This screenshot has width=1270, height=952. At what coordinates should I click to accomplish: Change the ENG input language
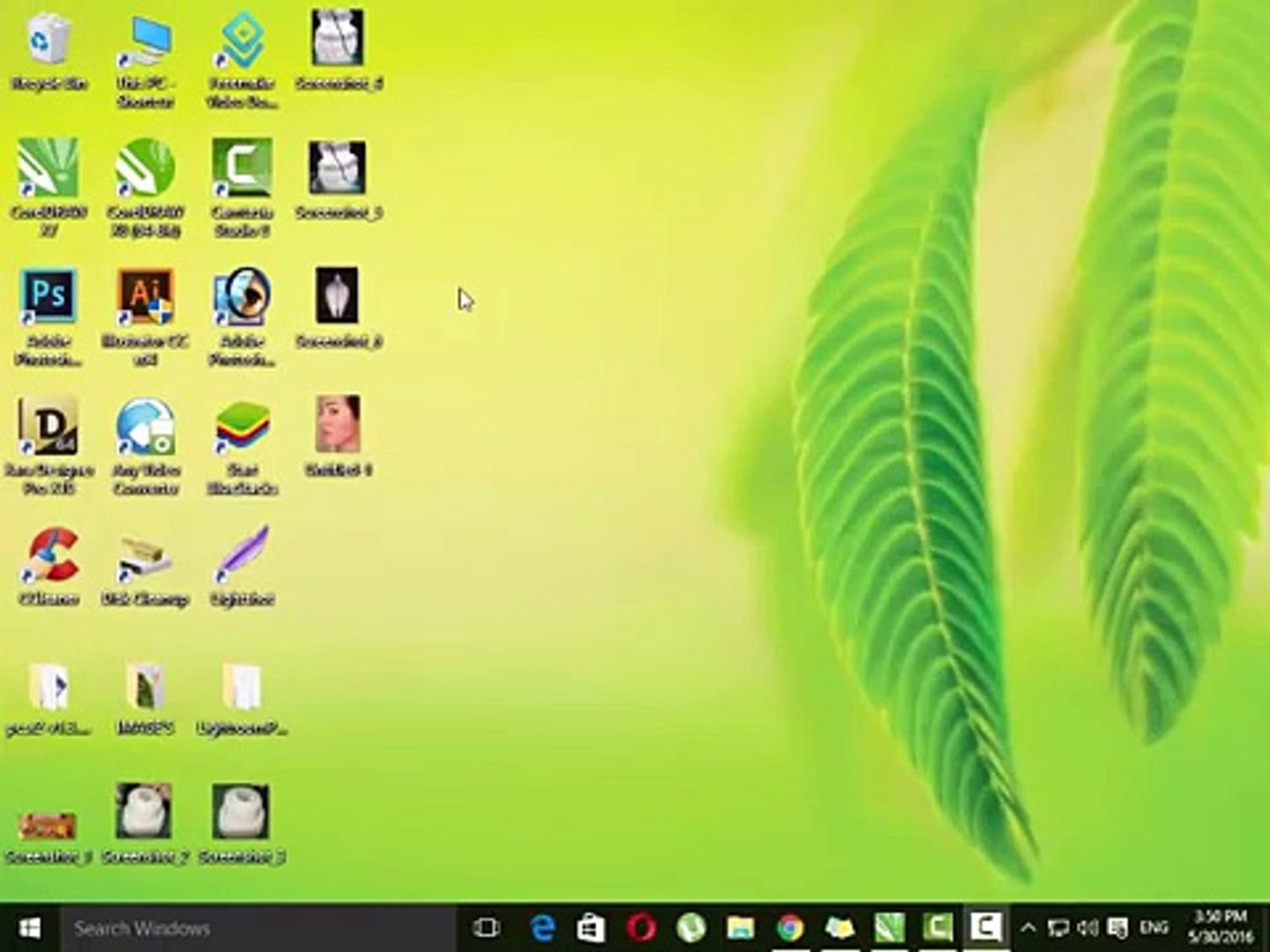pos(1154,928)
